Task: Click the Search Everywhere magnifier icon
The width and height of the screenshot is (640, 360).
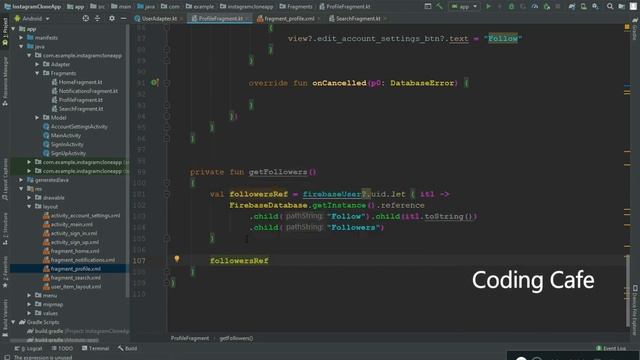Action: pos(610,7)
